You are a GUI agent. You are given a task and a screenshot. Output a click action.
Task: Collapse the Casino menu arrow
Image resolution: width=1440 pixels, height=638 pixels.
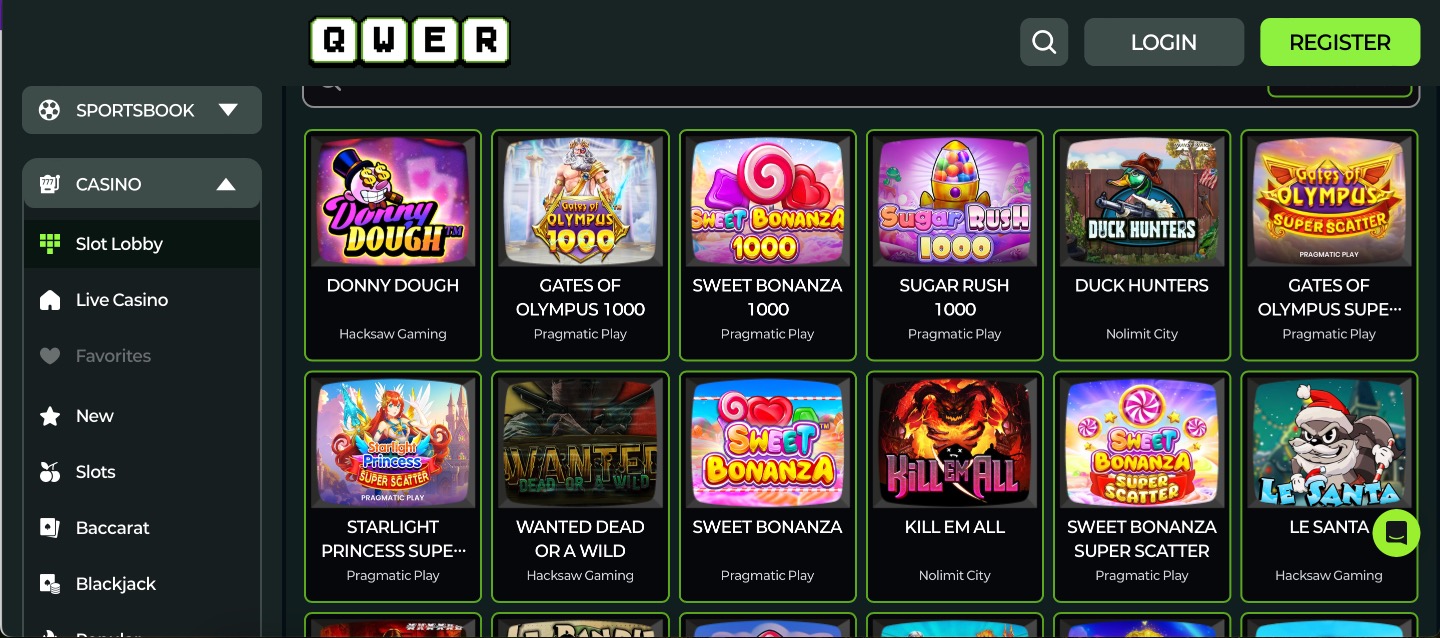coord(226,184)
